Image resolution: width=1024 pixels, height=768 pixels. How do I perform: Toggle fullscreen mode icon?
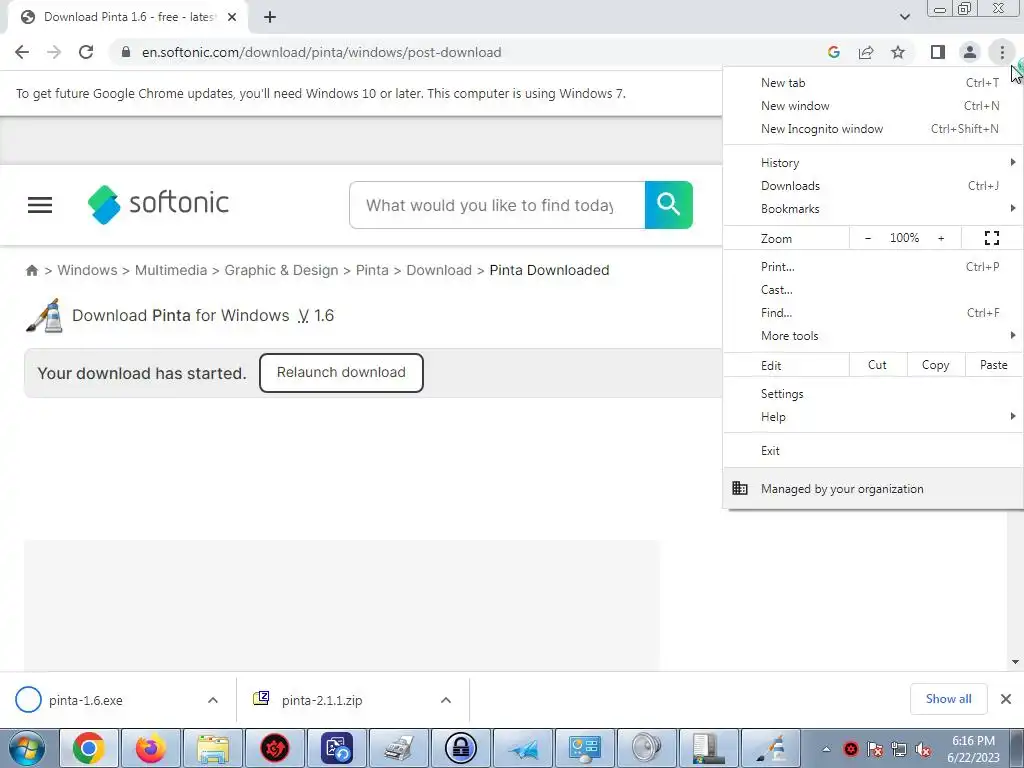pyautogui.click(x=991, y=238)
